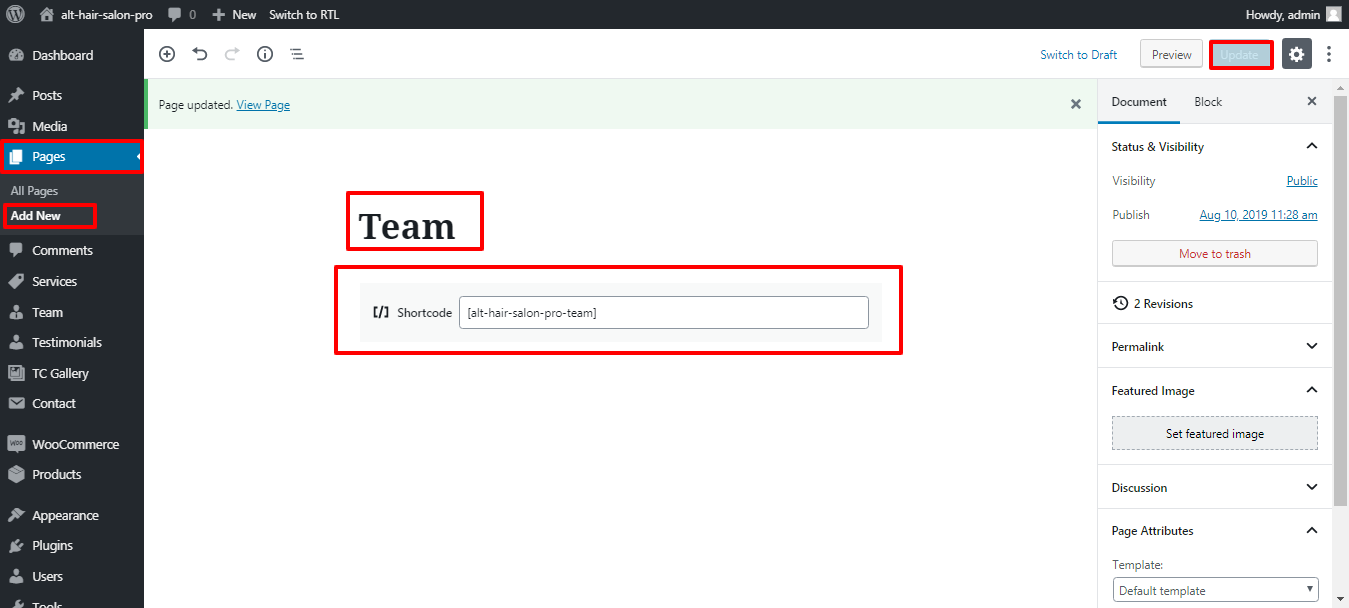This screenshot has width=1349, height=608.
Task: Open the Block navigation list icon
Action: (x=297, y=54)
